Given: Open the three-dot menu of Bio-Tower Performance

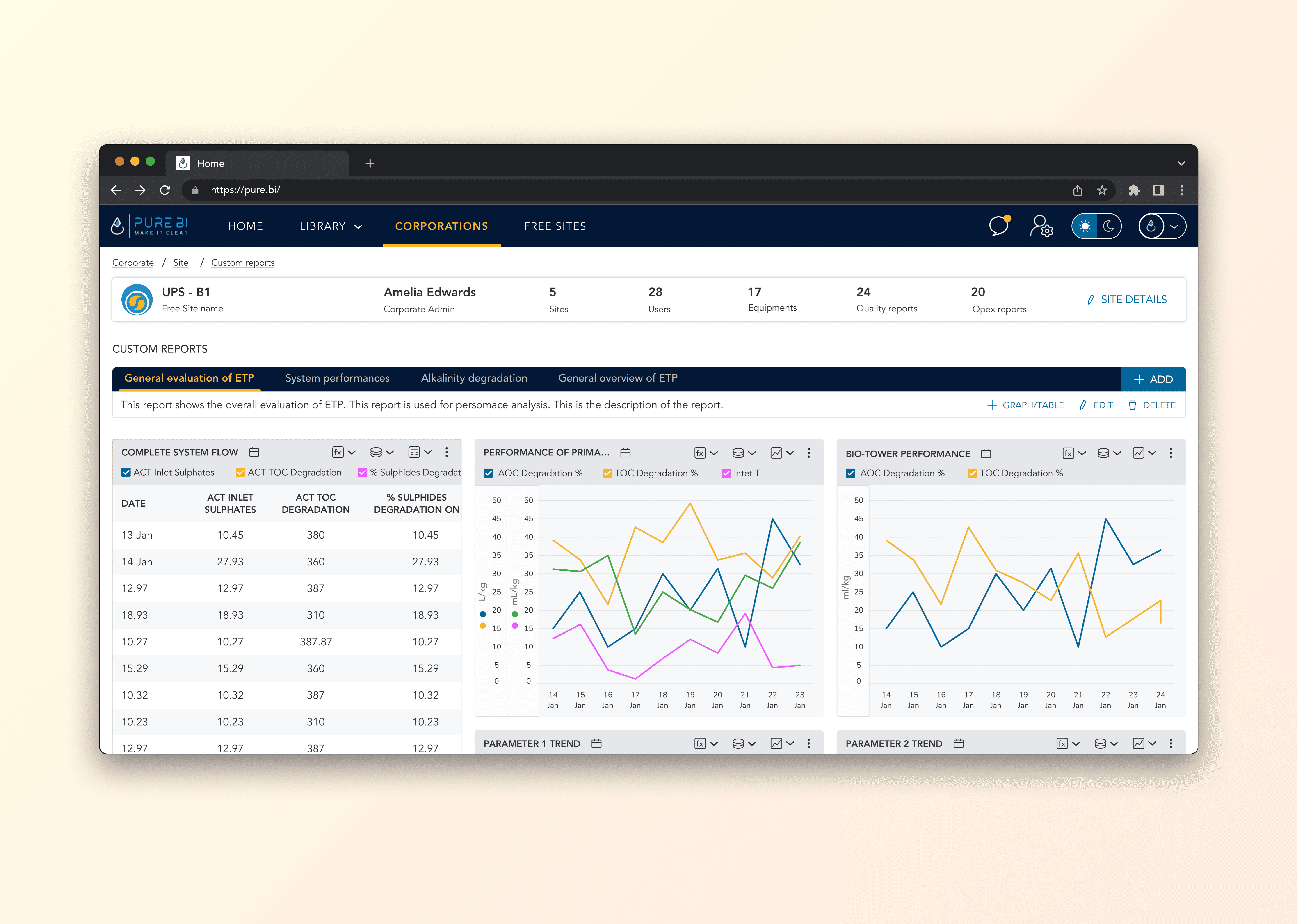Looking at the screenshot, I should point(1171,453).
